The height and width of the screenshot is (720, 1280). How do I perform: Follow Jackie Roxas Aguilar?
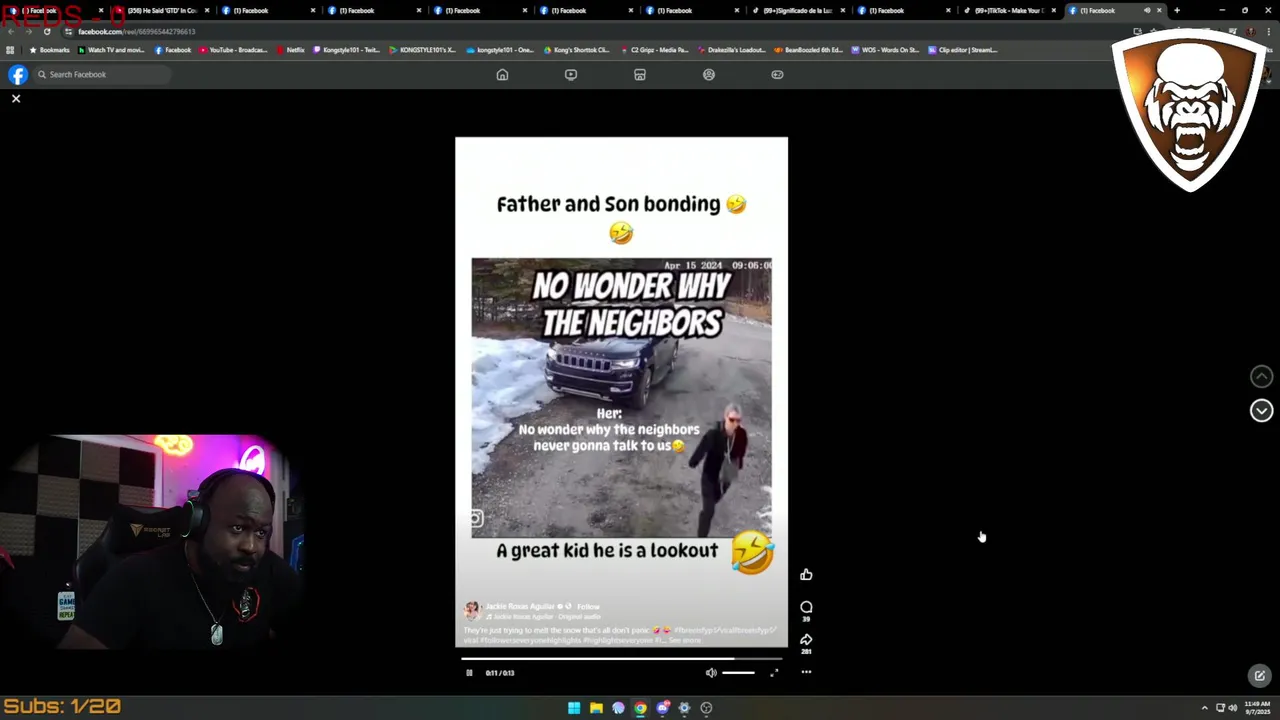click(588, 607)
